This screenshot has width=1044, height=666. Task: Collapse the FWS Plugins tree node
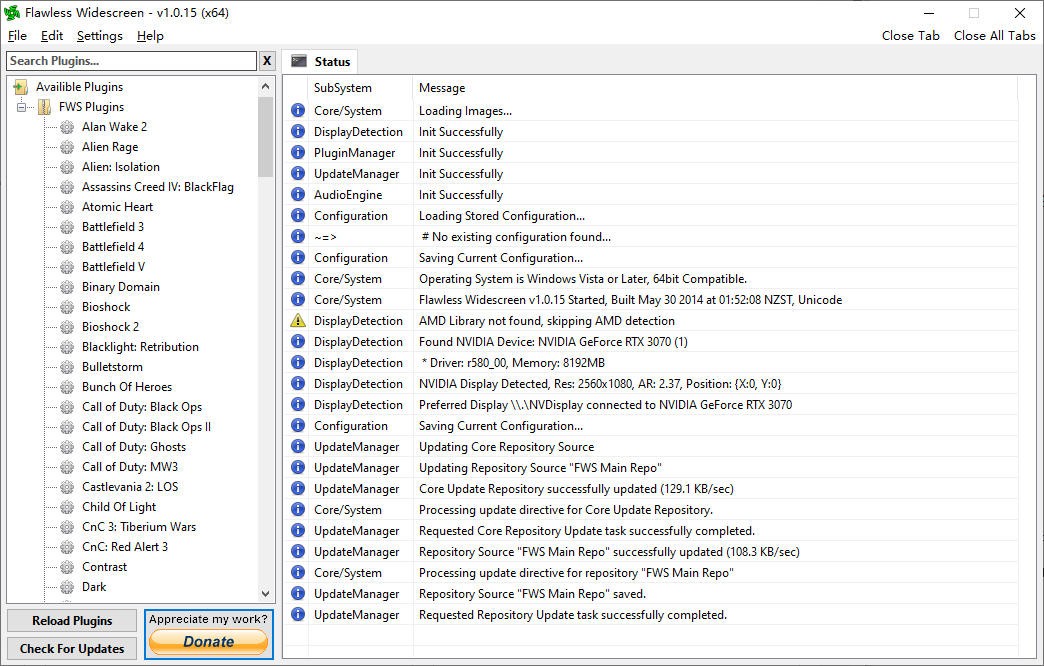21,107
